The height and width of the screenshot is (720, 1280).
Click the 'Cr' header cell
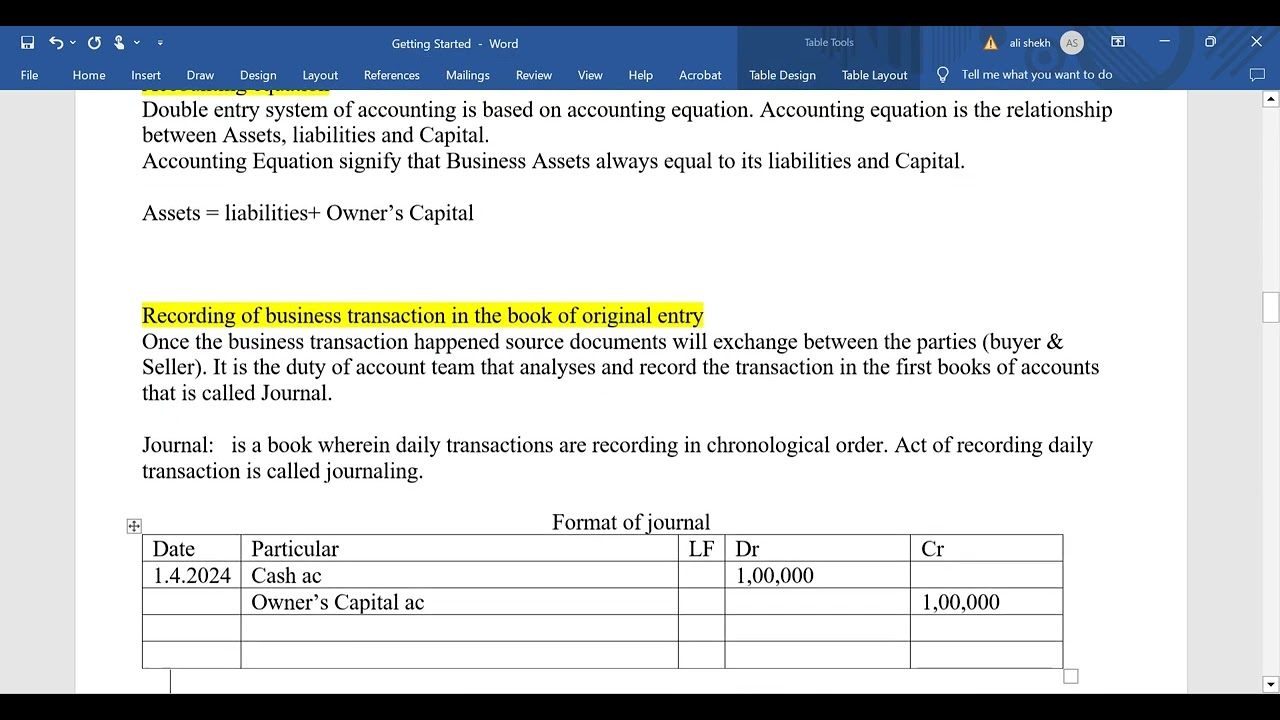click(x=987, y=548)
